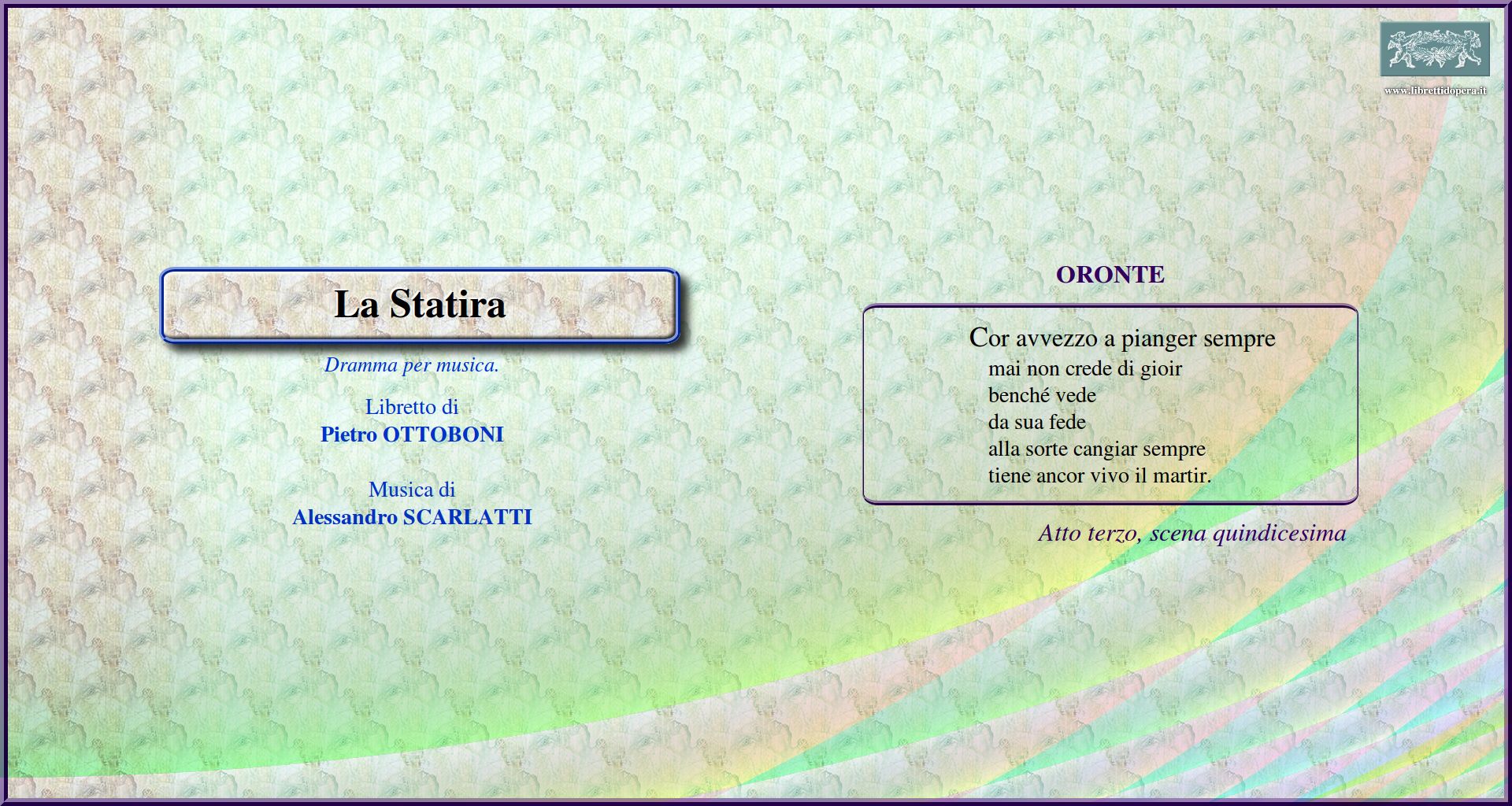
Task: Click the first name Pietro
Action: [348, 434]
